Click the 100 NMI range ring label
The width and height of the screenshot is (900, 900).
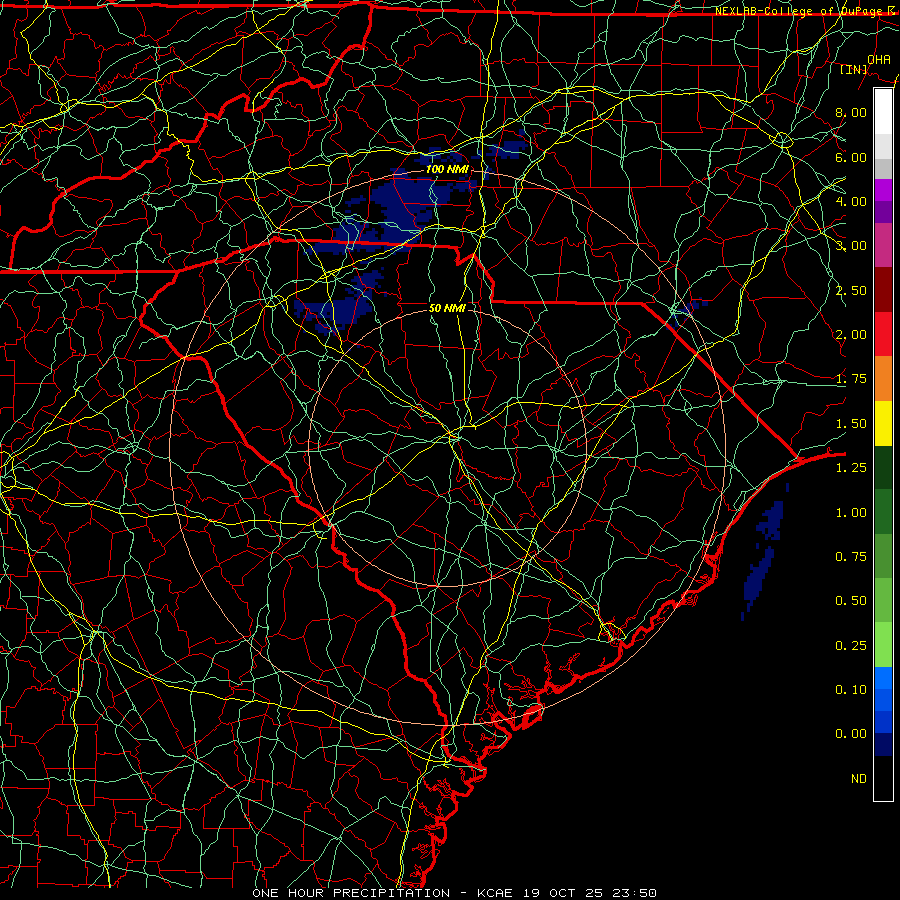[x=447, y=169]
